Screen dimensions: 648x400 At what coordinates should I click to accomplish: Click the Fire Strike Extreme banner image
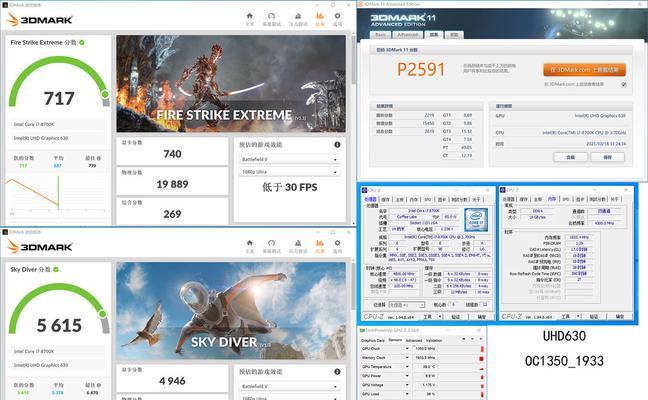click(231, 84)
